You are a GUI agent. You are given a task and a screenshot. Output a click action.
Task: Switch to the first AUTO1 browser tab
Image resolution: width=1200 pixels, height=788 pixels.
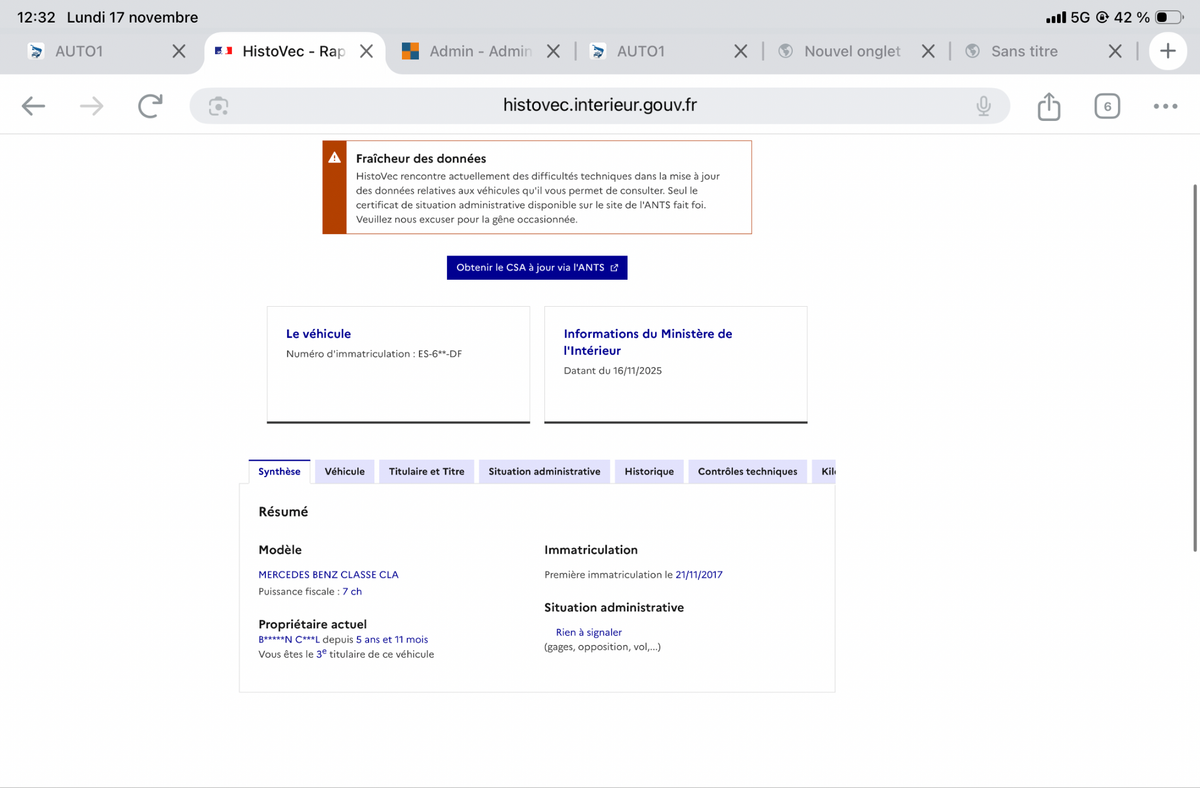[x=80, y=51]
